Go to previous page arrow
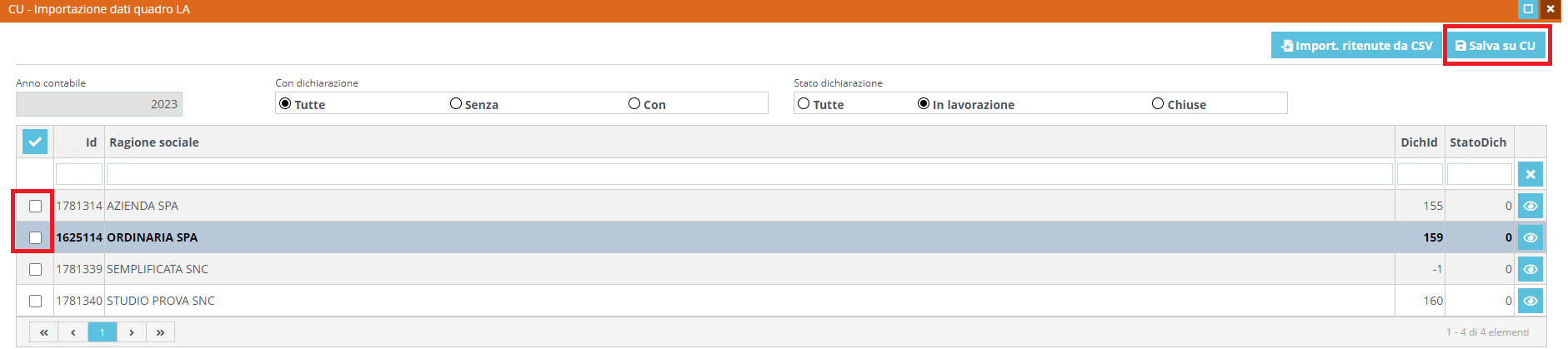The height and width of the screenshot is (349, 1568). (x=73, y=332)
